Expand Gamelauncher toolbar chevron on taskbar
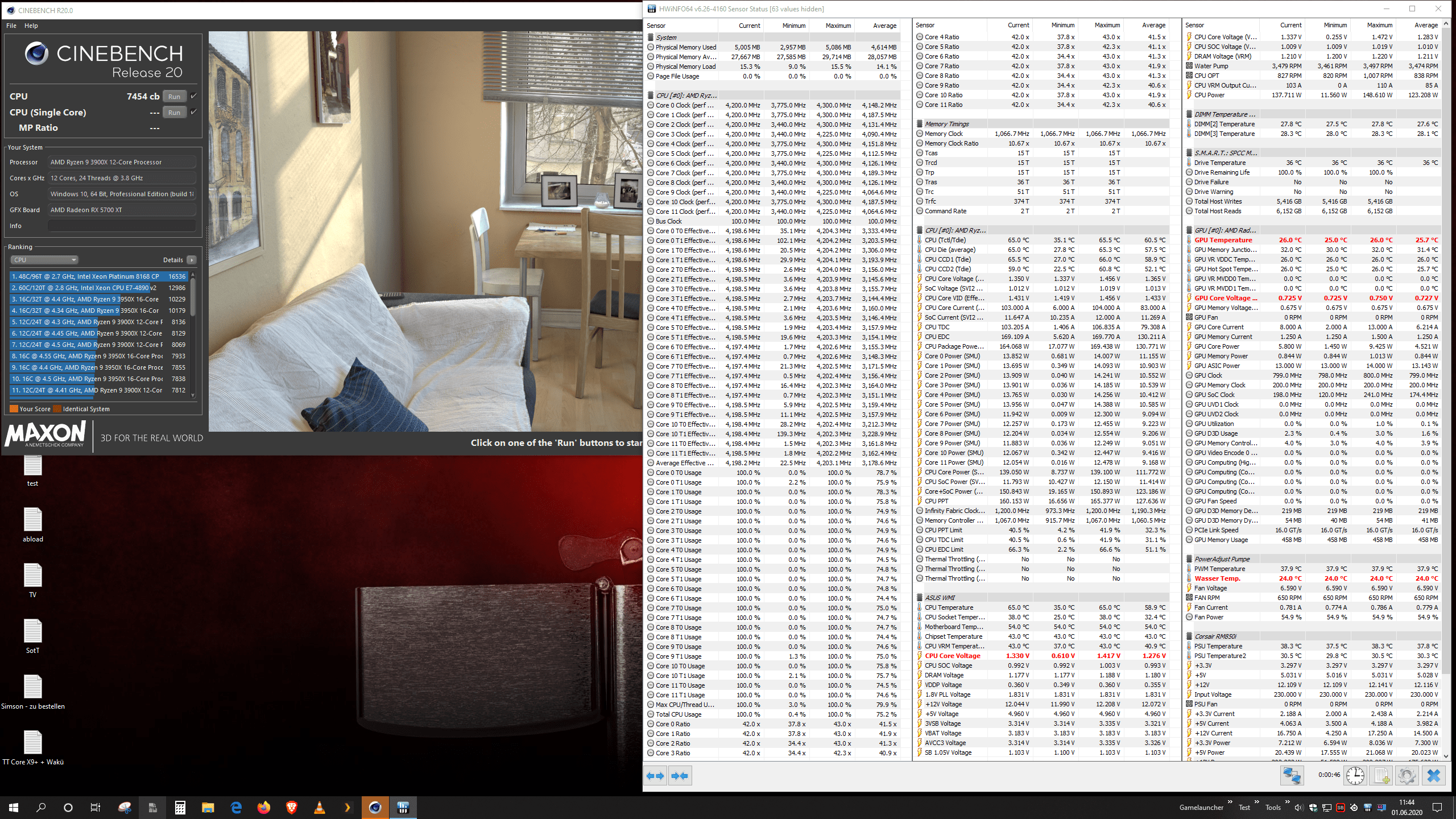The width and height of the screenshot is (1456, 819). (x=1230, y=803)
